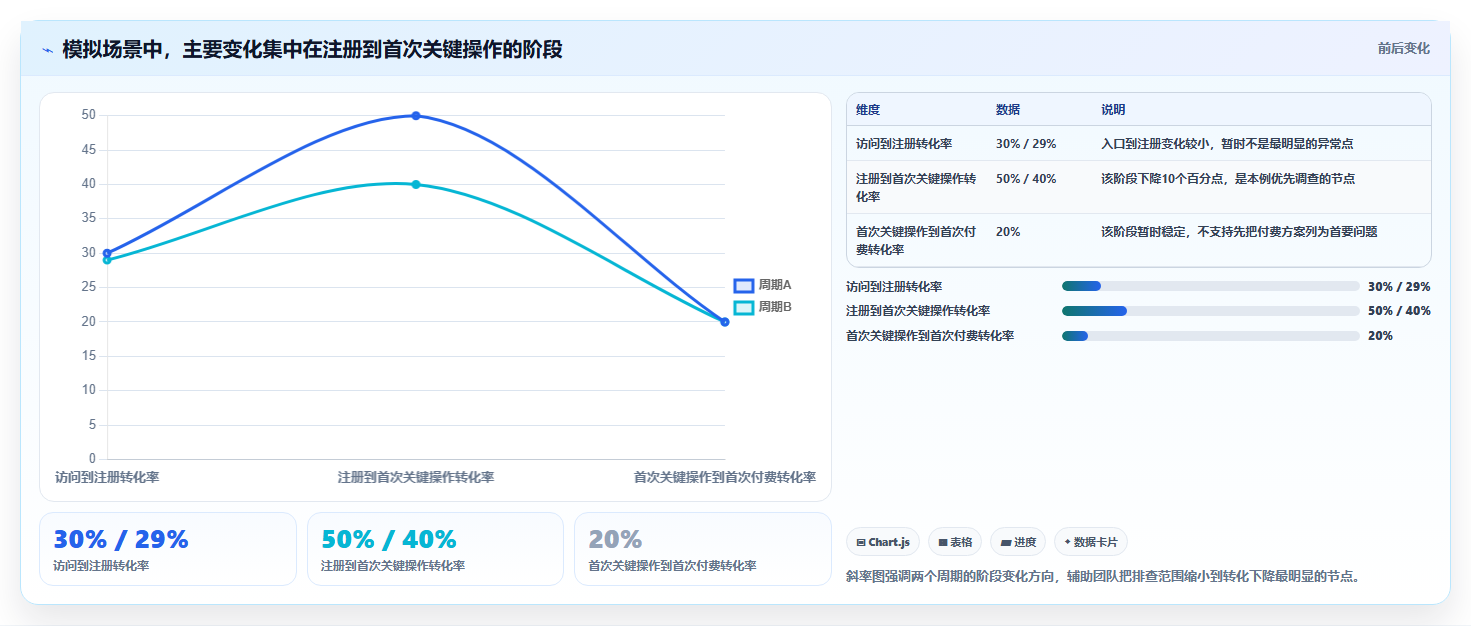Screen dimensions: 1471x626
Task: Click table cell value 30% / 29%
Action: point(1026,144)
